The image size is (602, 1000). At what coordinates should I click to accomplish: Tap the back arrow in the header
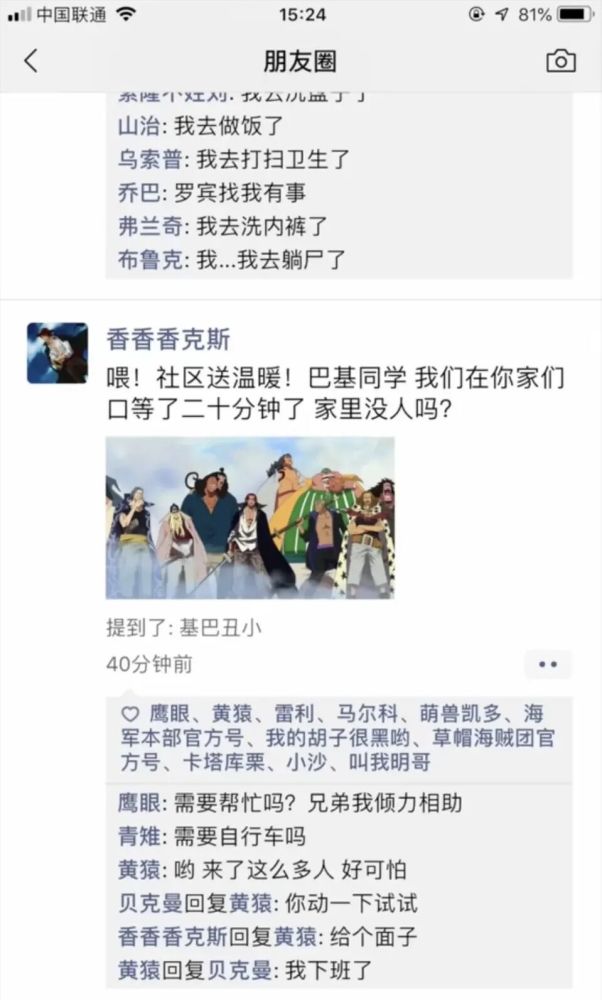point(31,61)
